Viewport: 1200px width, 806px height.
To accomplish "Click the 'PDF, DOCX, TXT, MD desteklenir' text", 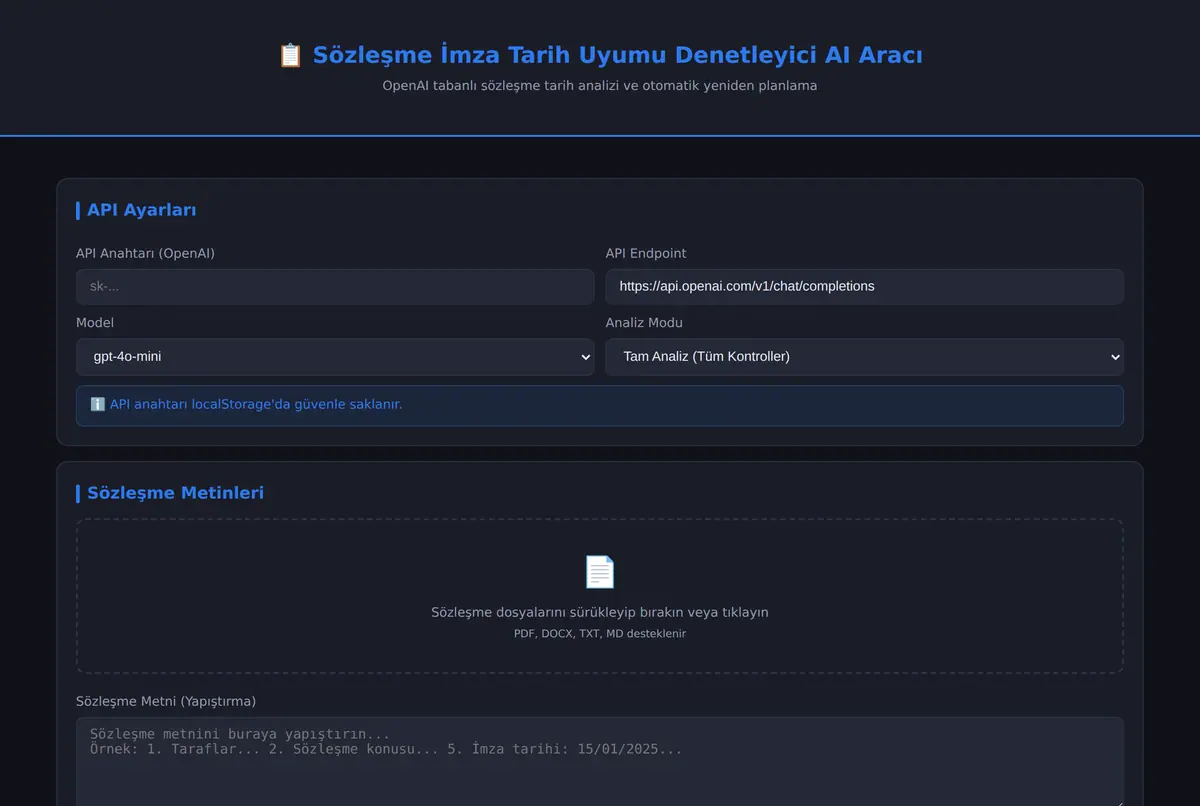I will coord(600,634).
